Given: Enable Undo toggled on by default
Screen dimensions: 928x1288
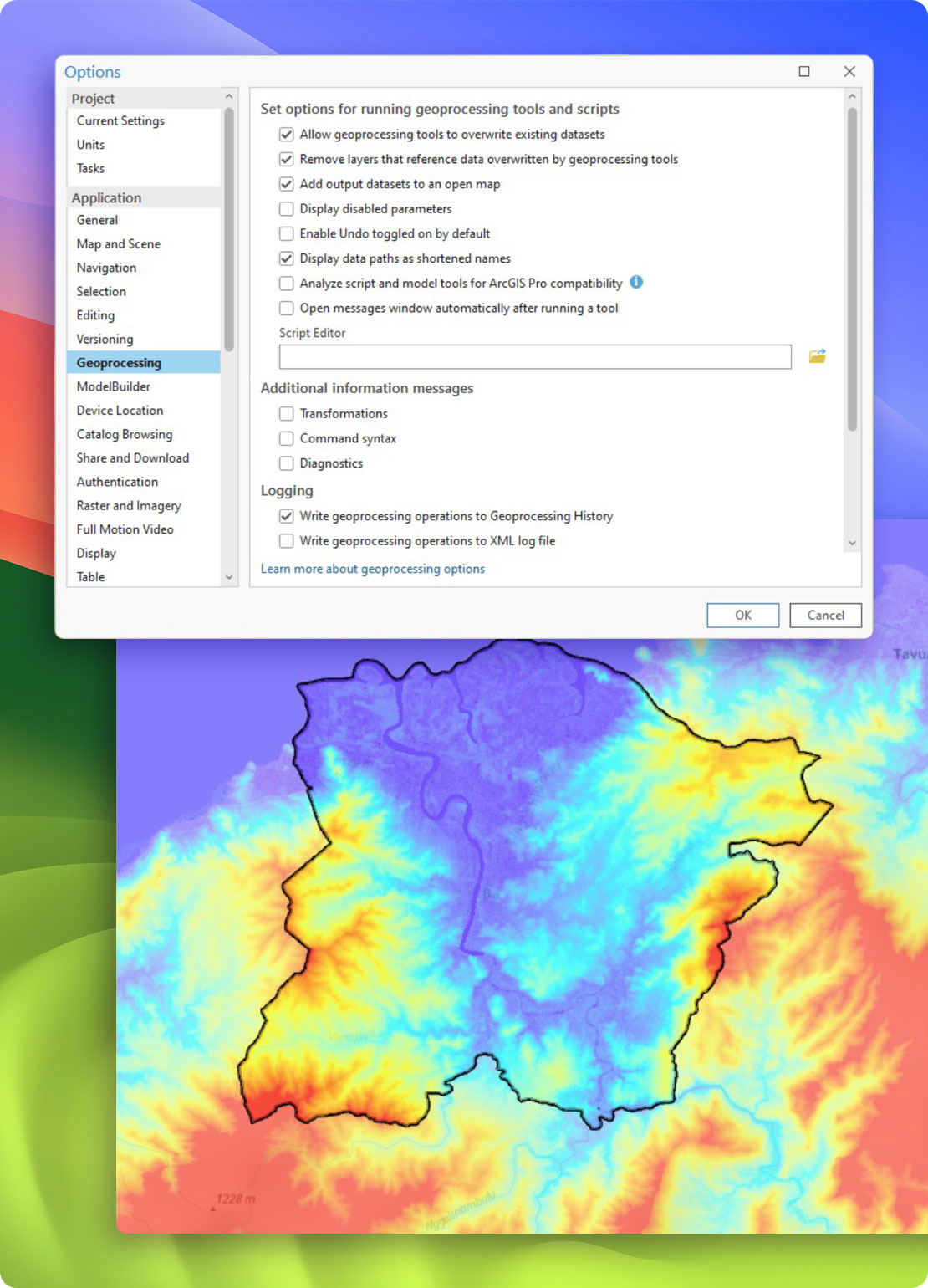Looking at the screenshot, I should (288, 233).
